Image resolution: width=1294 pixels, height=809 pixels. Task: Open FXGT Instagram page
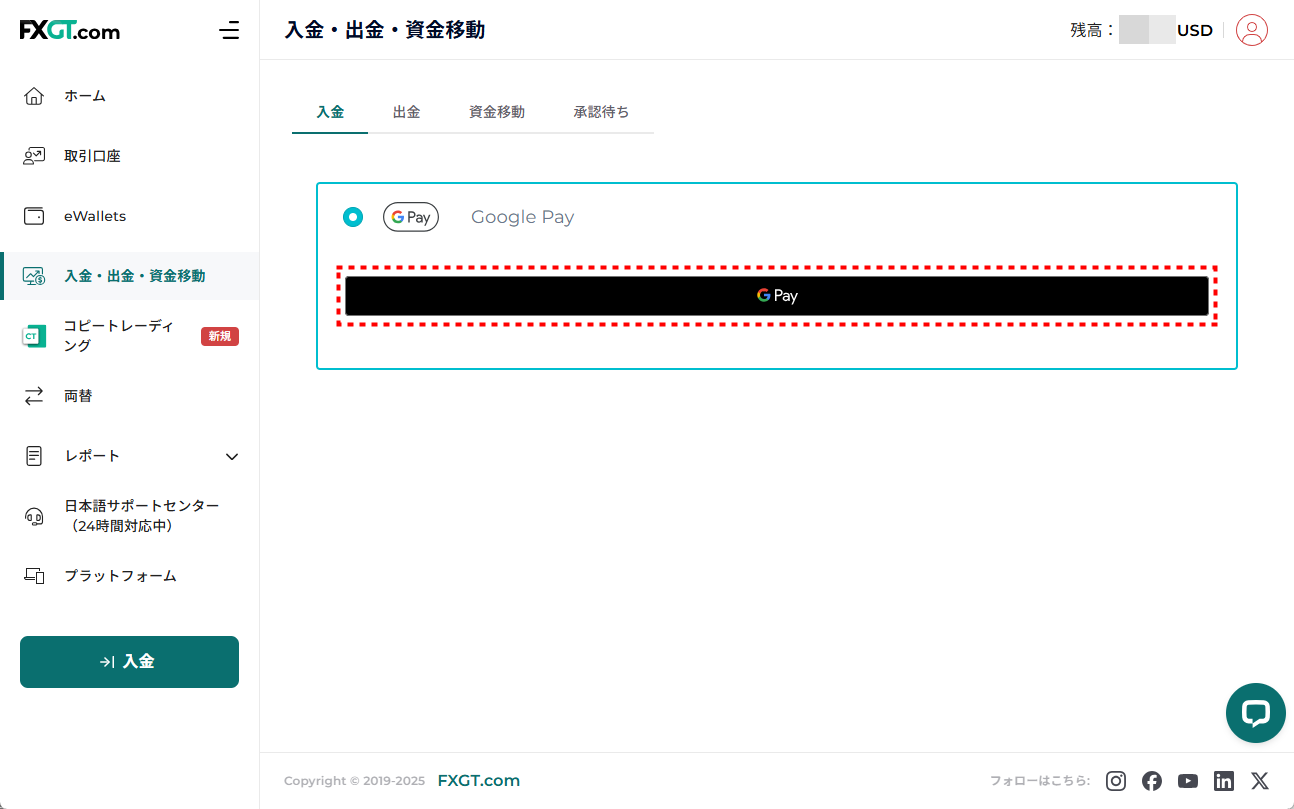click(x=1116, y=781)
